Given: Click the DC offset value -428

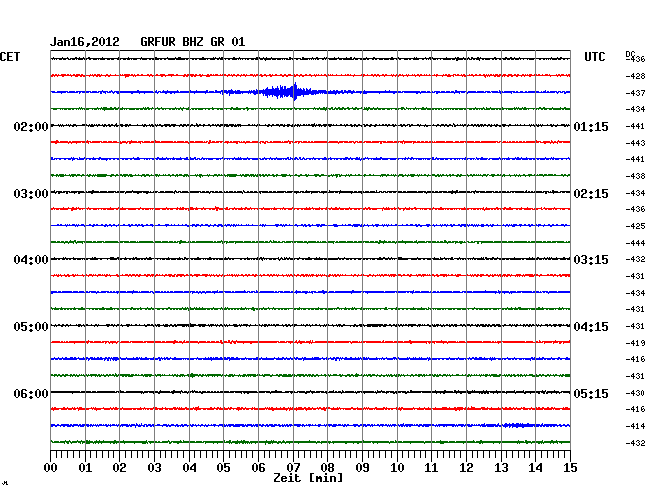Looking at the screenshot, I should tap(635, 76).
